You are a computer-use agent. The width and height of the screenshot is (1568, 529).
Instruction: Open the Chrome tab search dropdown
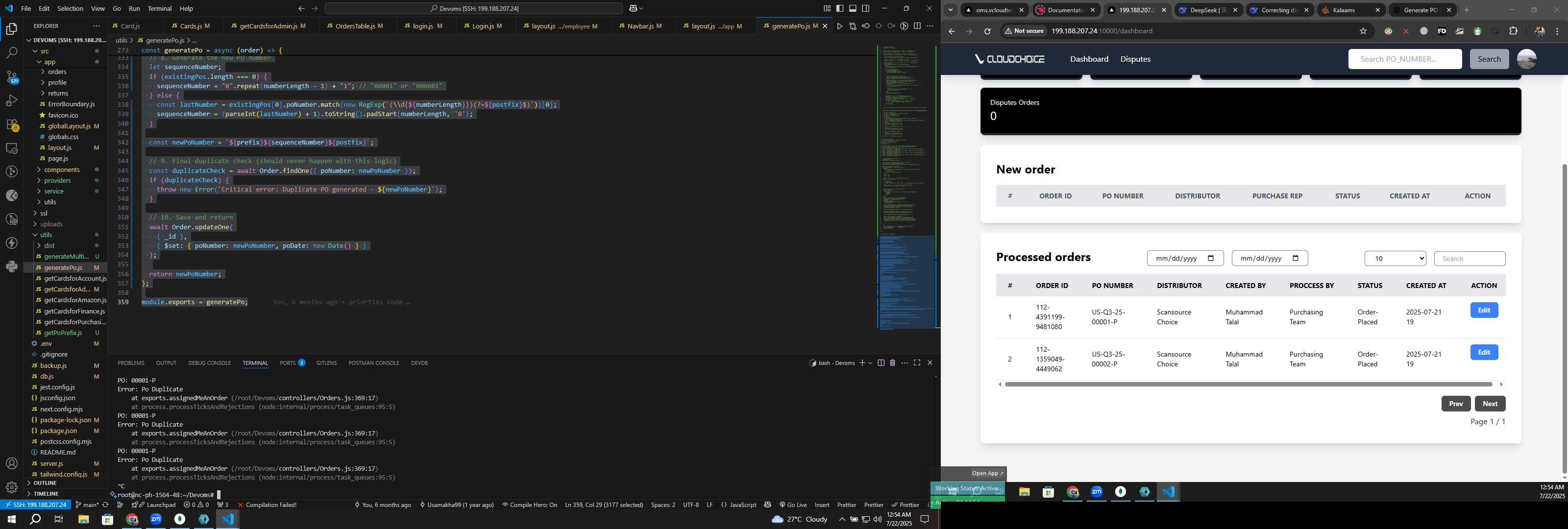(x=950, y=10)
